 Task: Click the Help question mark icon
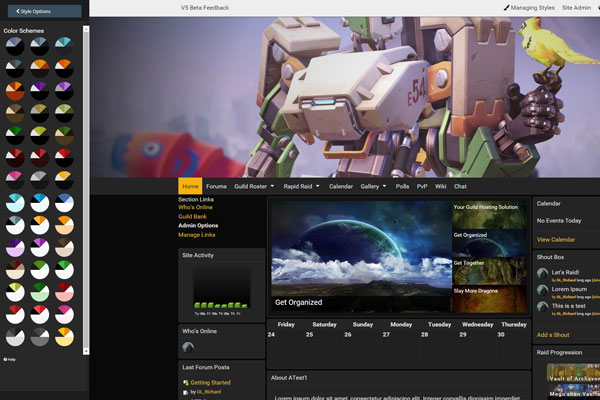tap(5, 359)
